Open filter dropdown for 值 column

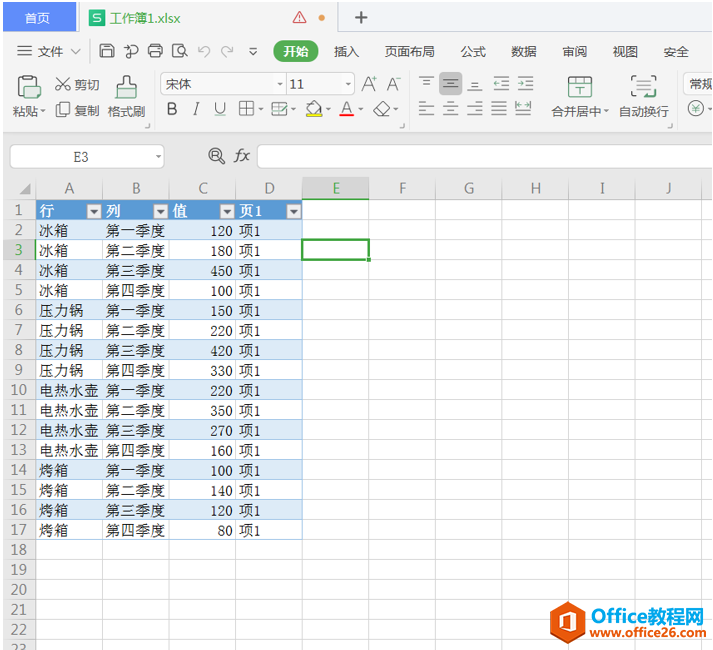point(227,212)
